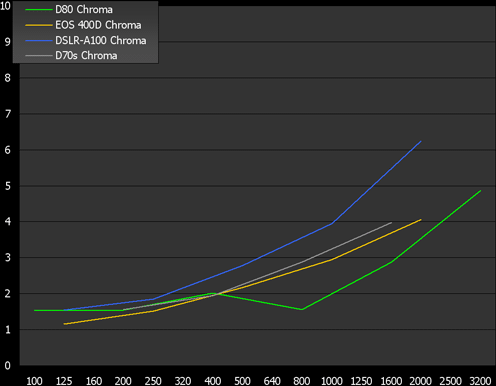Screen dimensions: 496x386
Task: Click the gray line's endpoint at ISO 1600
Action: tap(391, 223)
